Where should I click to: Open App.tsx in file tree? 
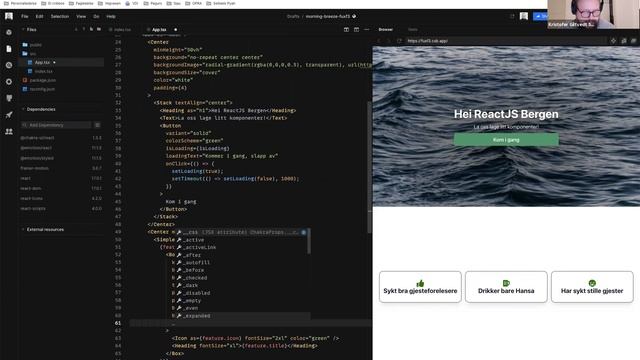tap(42, 62)
